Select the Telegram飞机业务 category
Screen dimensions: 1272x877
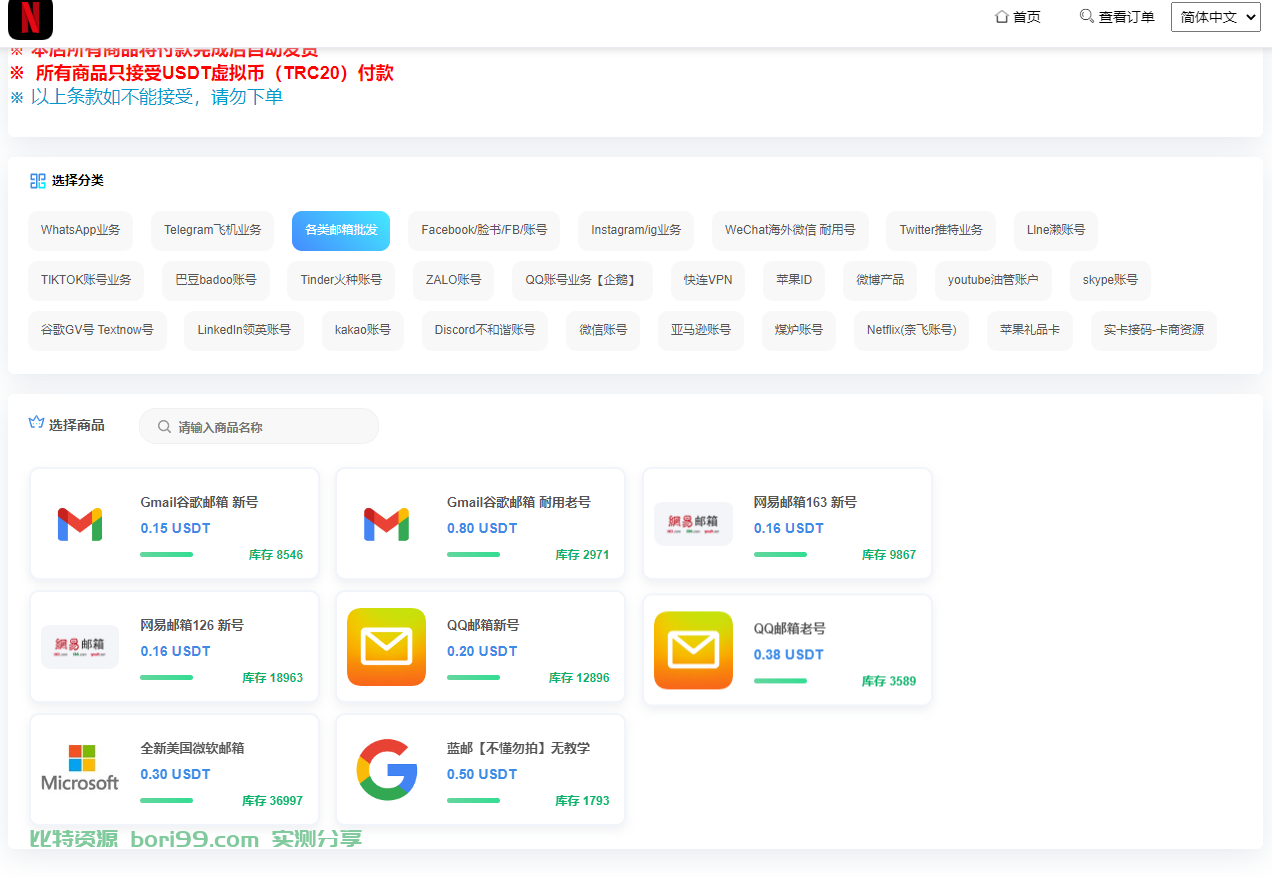(x=213, y=230)
